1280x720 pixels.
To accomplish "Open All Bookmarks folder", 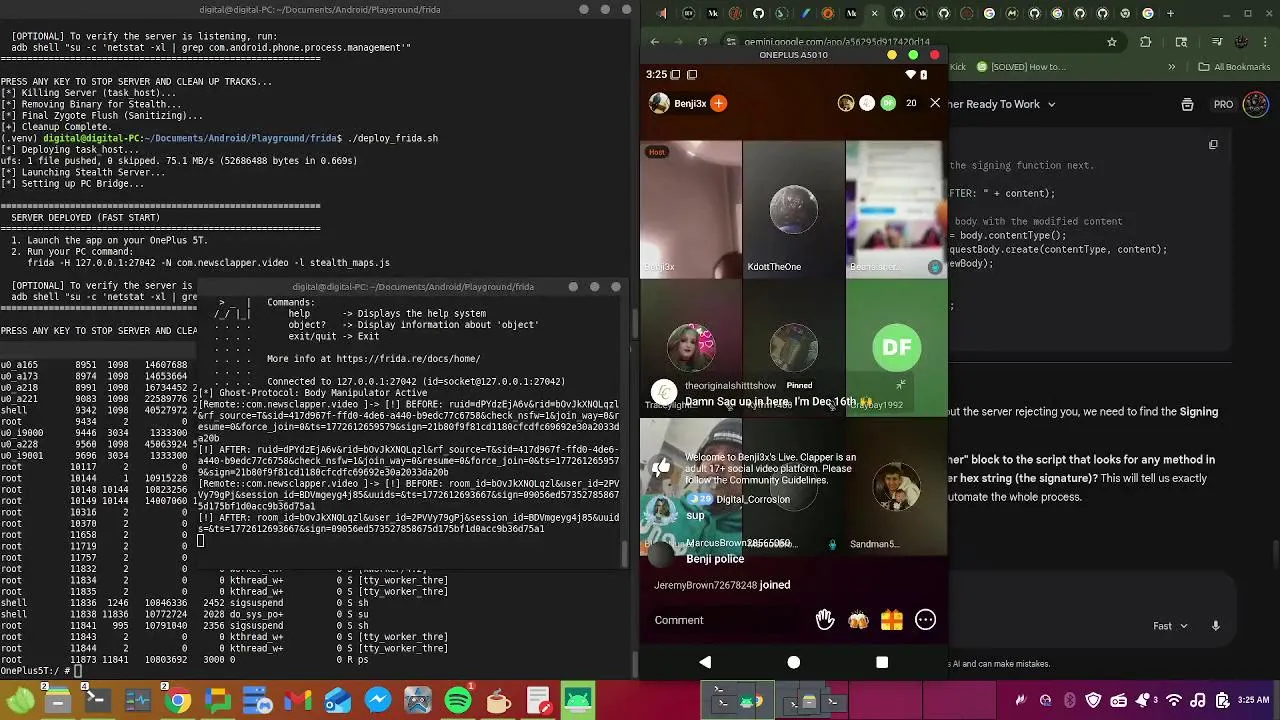I will (1235, 67).
